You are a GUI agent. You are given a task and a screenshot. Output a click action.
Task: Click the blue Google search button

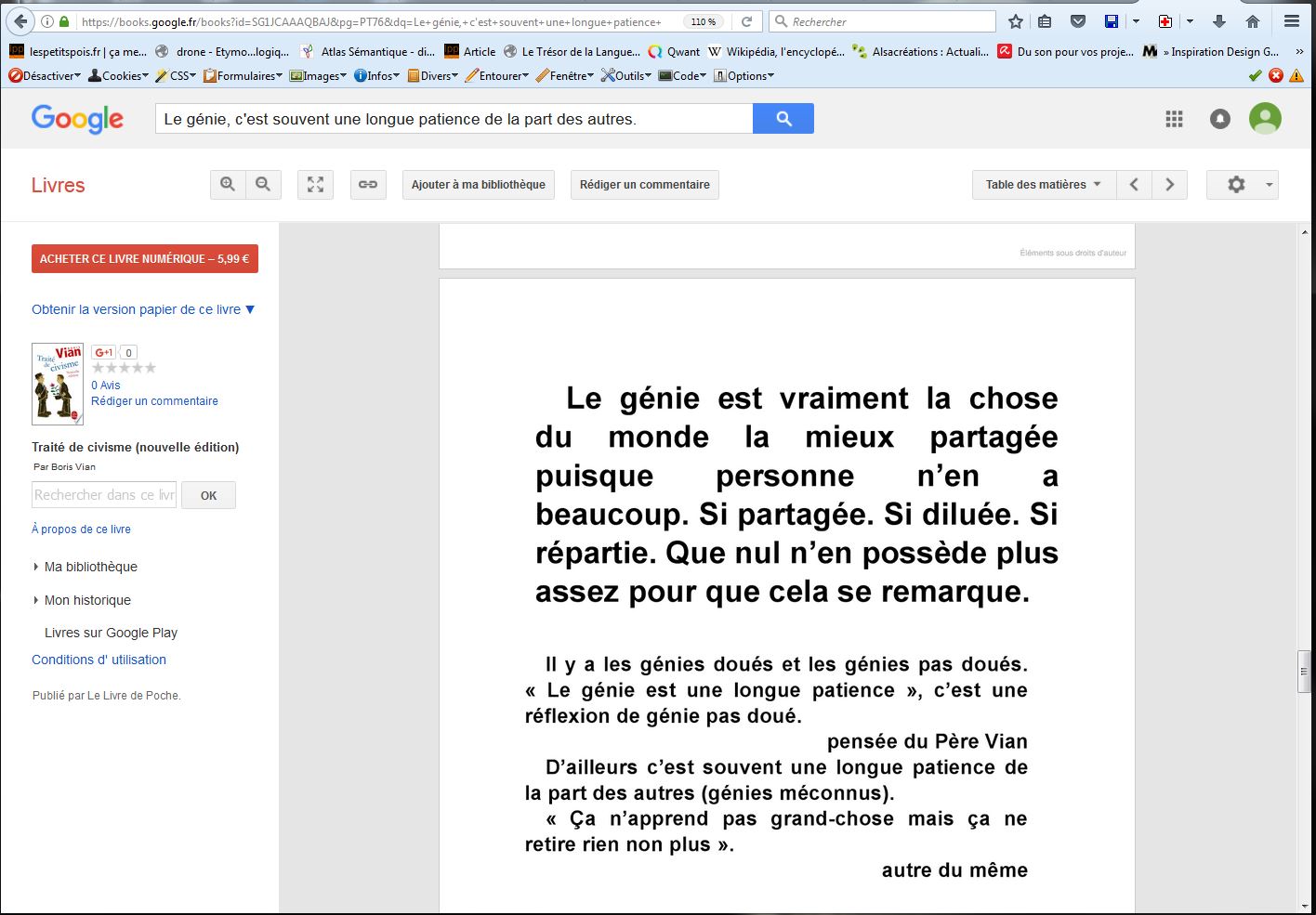(x=783, y=119)
